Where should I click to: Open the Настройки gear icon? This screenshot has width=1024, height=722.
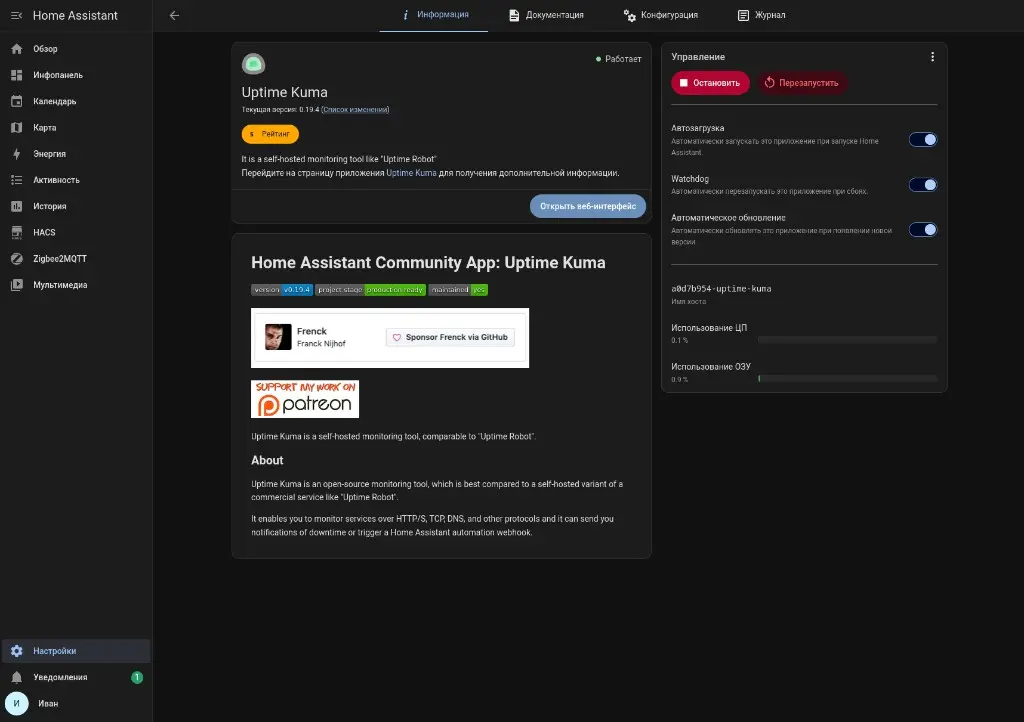pyautogui.click(x=16, y=651)
